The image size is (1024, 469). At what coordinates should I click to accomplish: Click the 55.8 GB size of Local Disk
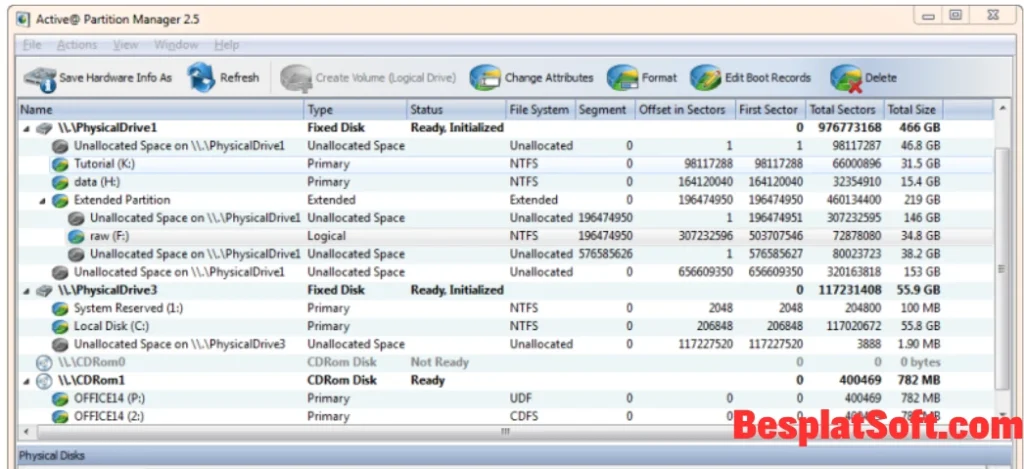click(x=920, y=326)
